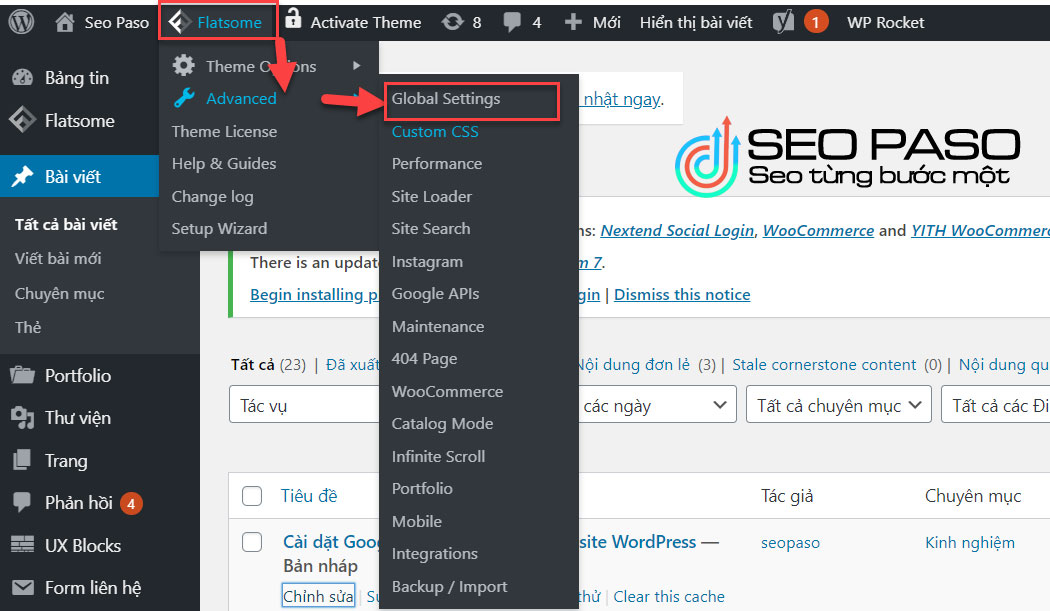
Task: Click the Yoast SEO icon in admin bar
Action: click(783, 22)
